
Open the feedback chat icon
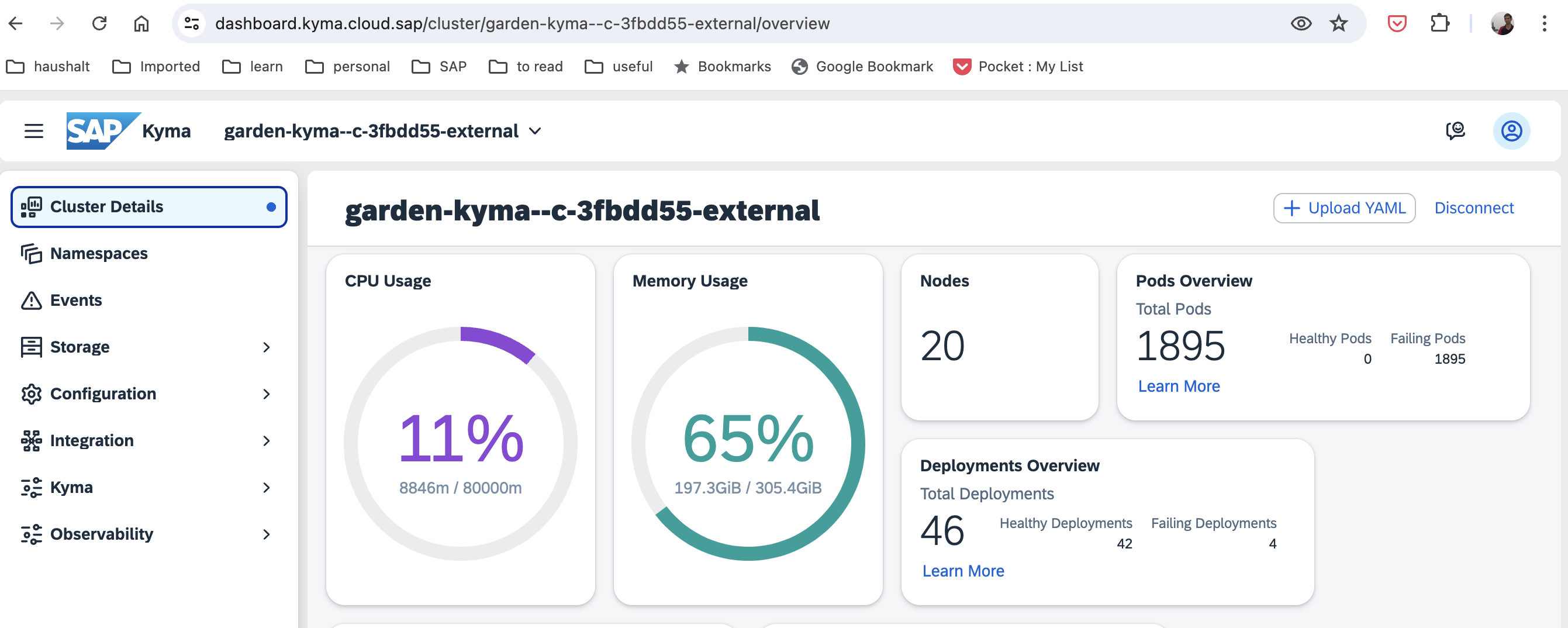pos(1455,131)
